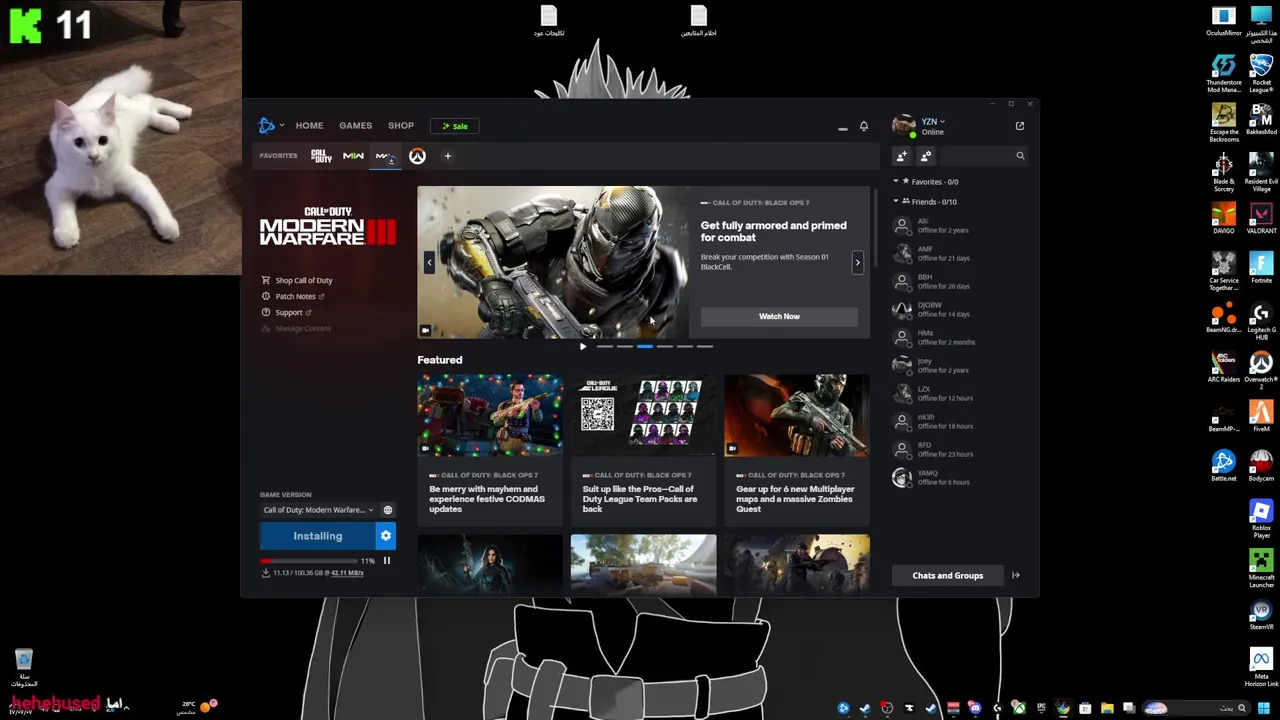Collapse the Friends - 0/10 group

[896, 202]
